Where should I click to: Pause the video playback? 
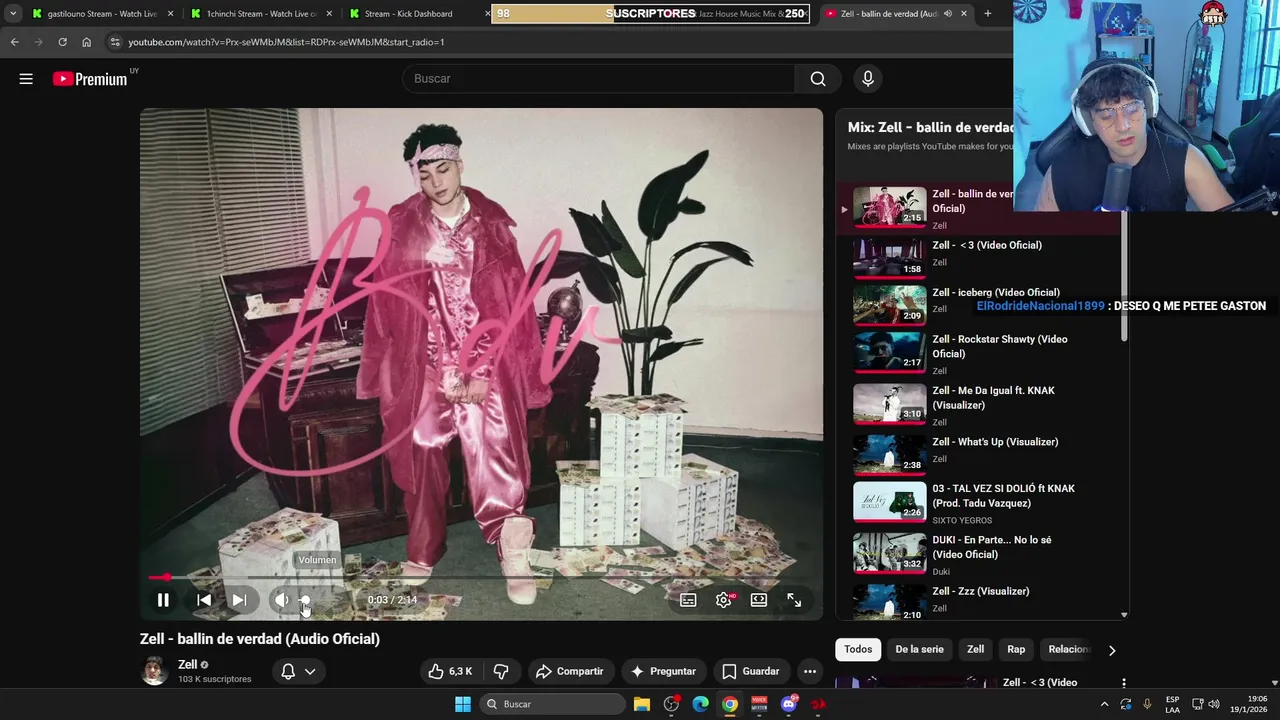click(x=163, y=600)
